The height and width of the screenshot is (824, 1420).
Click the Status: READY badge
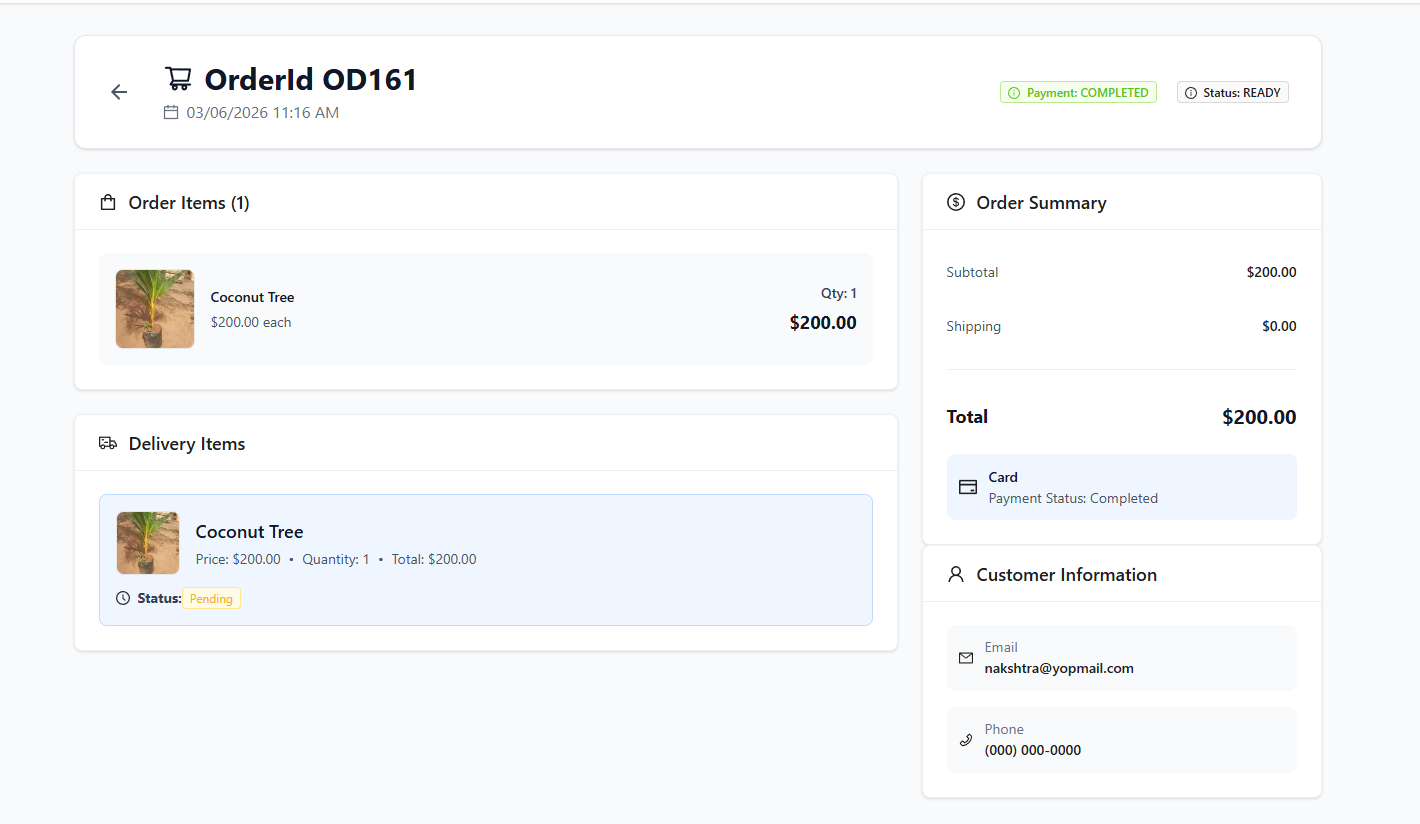click(x=1233, y=93)
